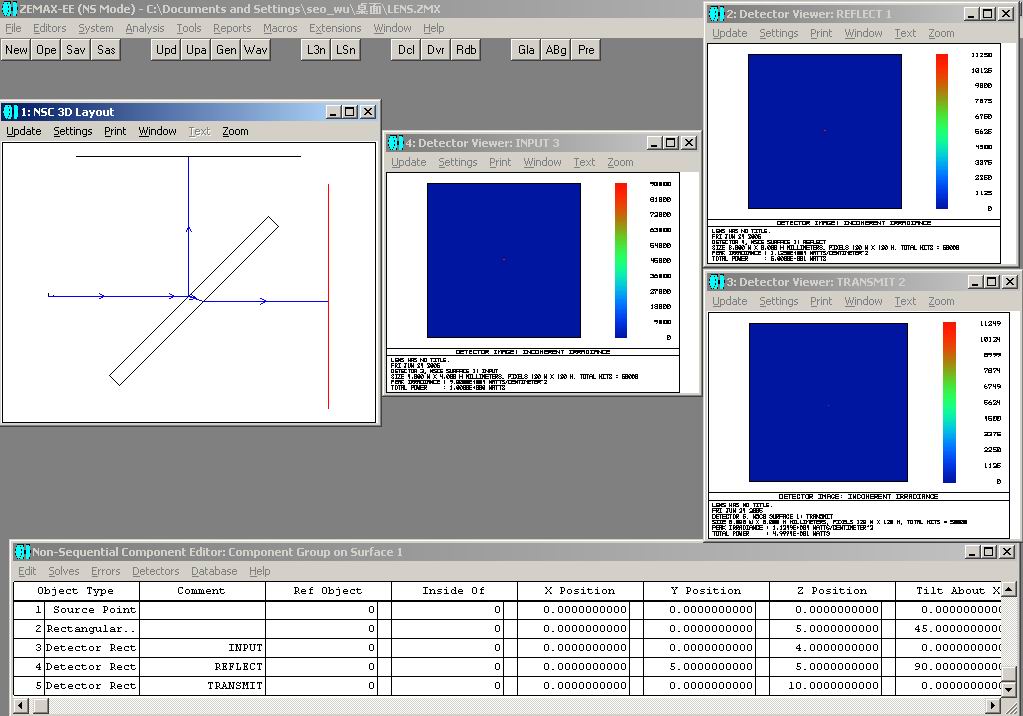Open General settings via Gen button
This screenshot has width=1023, height=716.
tap(226, 50)
